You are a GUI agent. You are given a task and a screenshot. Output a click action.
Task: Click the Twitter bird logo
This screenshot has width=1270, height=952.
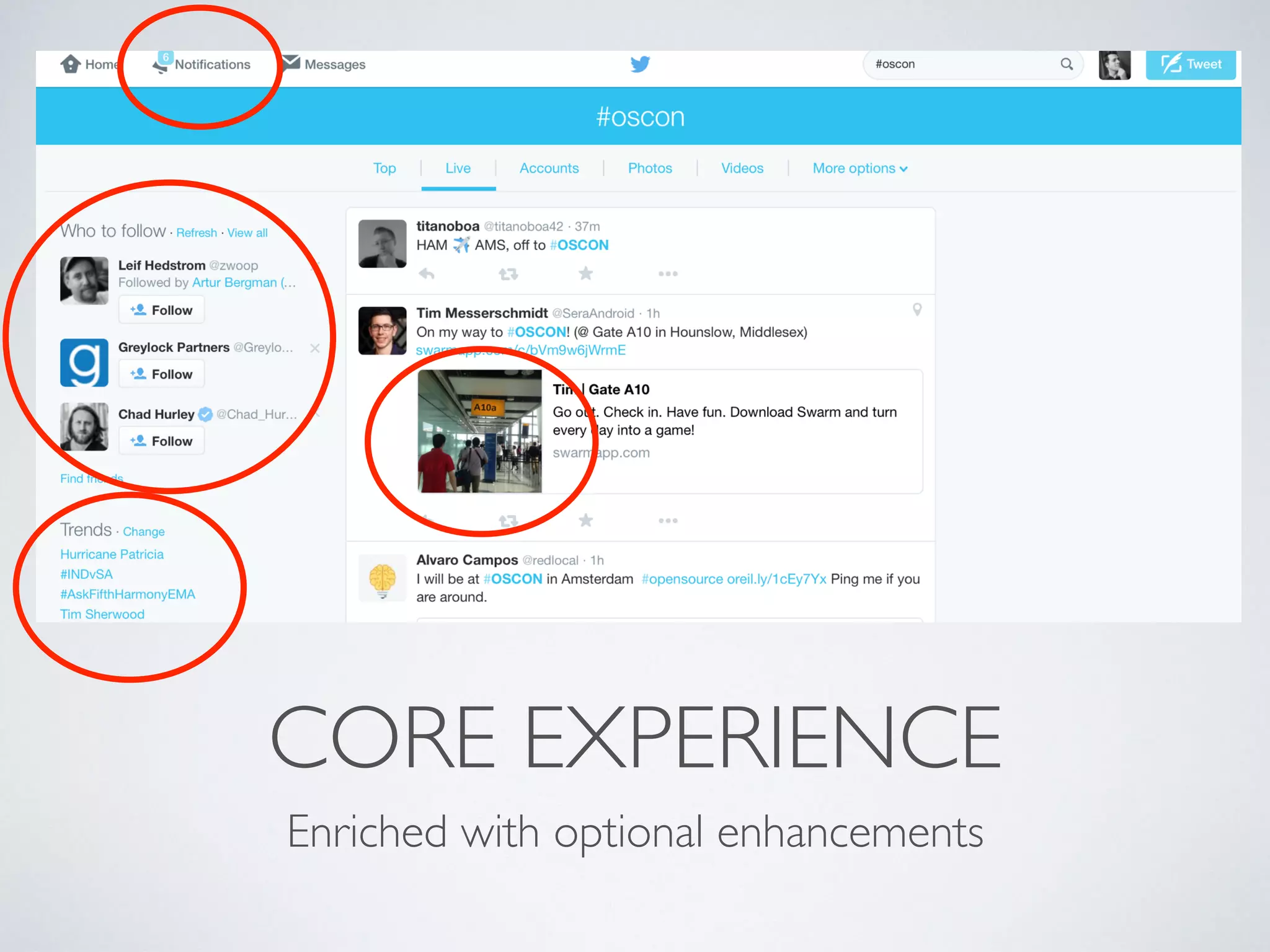click(x=640, y=64)
